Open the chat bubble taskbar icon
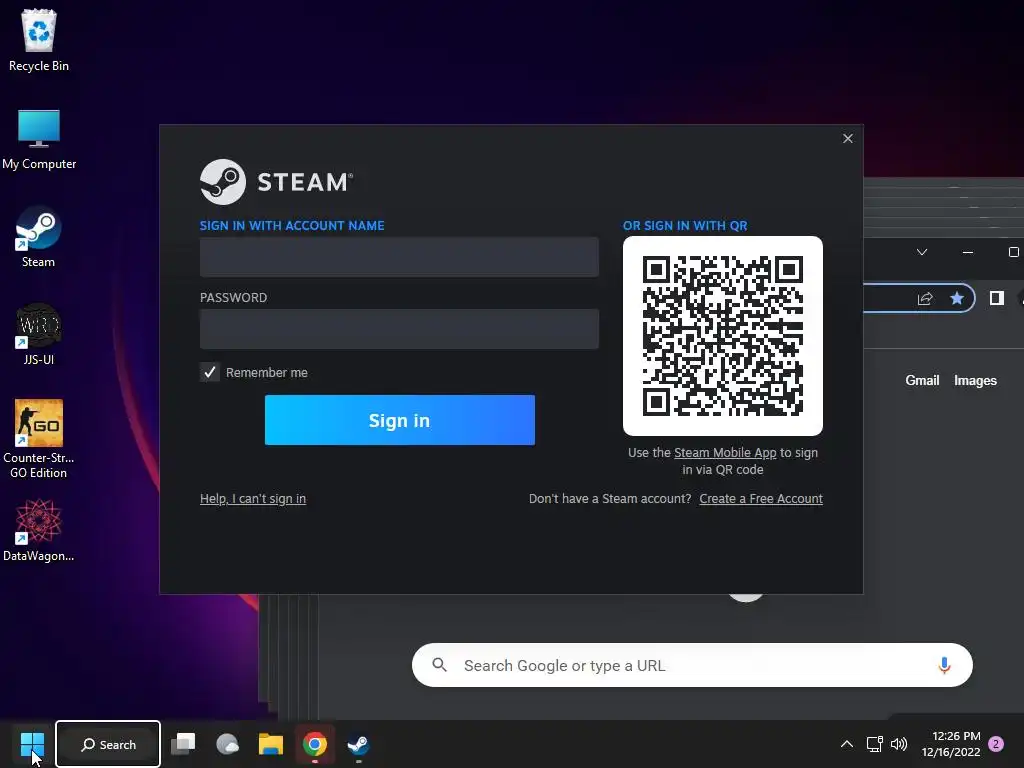The width and height of the screenshot is (1024, 768). pos(227,744)
